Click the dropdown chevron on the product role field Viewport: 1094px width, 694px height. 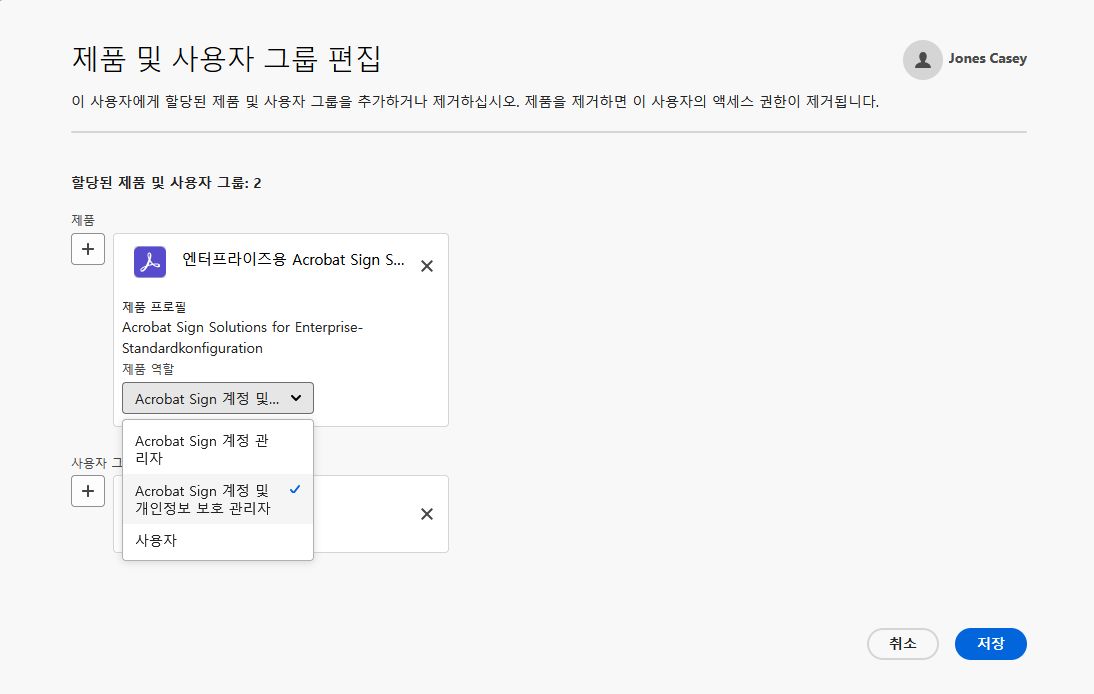click(296, 397)
